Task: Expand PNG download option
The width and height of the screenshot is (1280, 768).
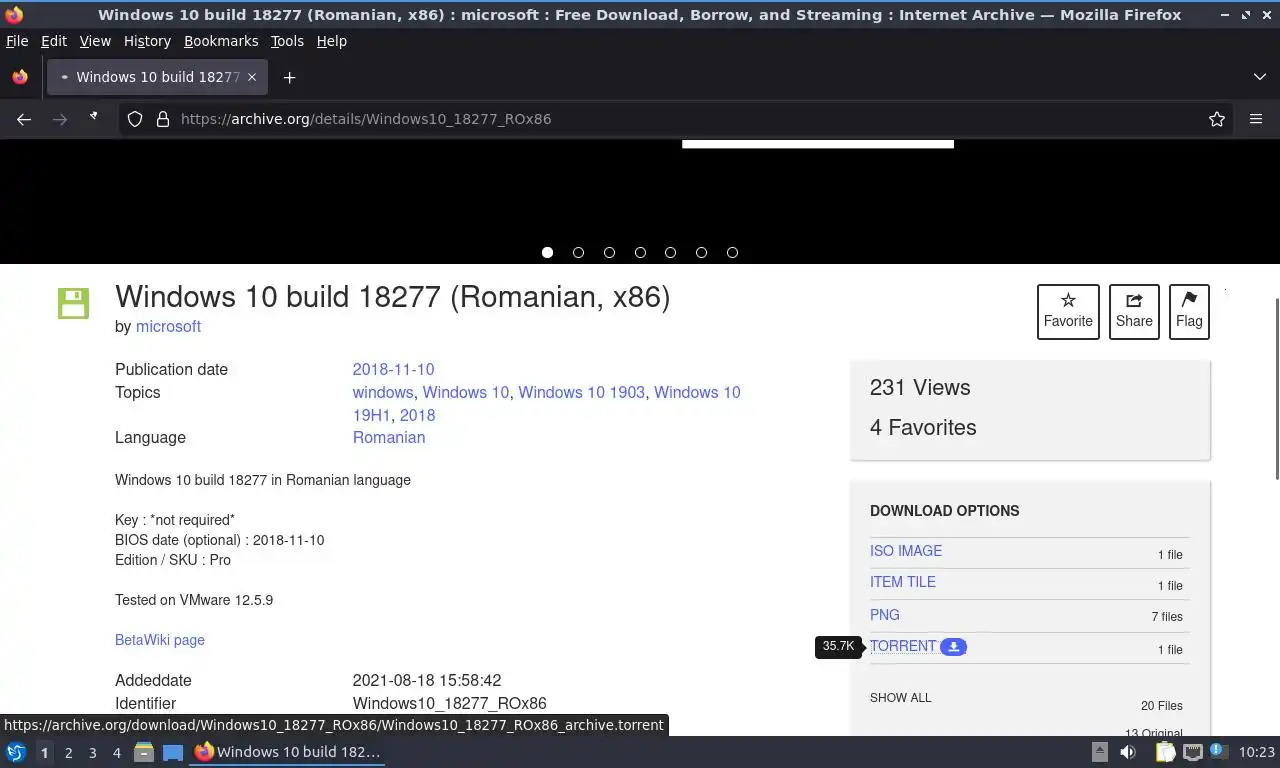Action: [x=885, y=615]
